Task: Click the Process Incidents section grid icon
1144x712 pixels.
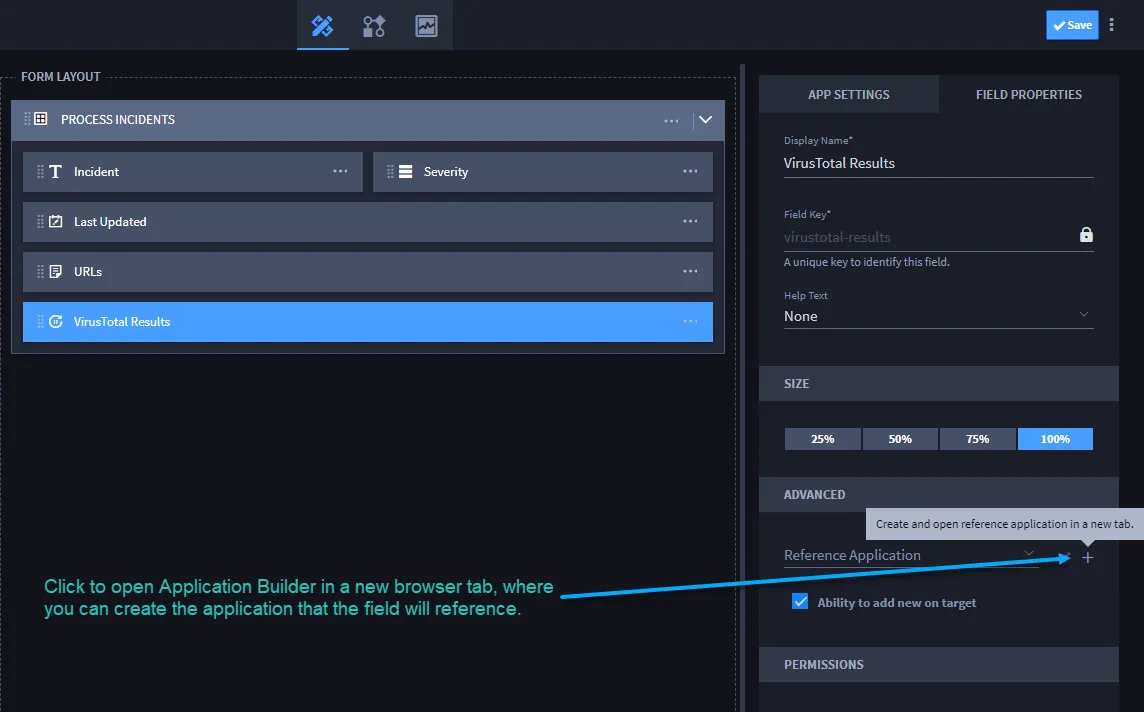Action: pos(41,119)
